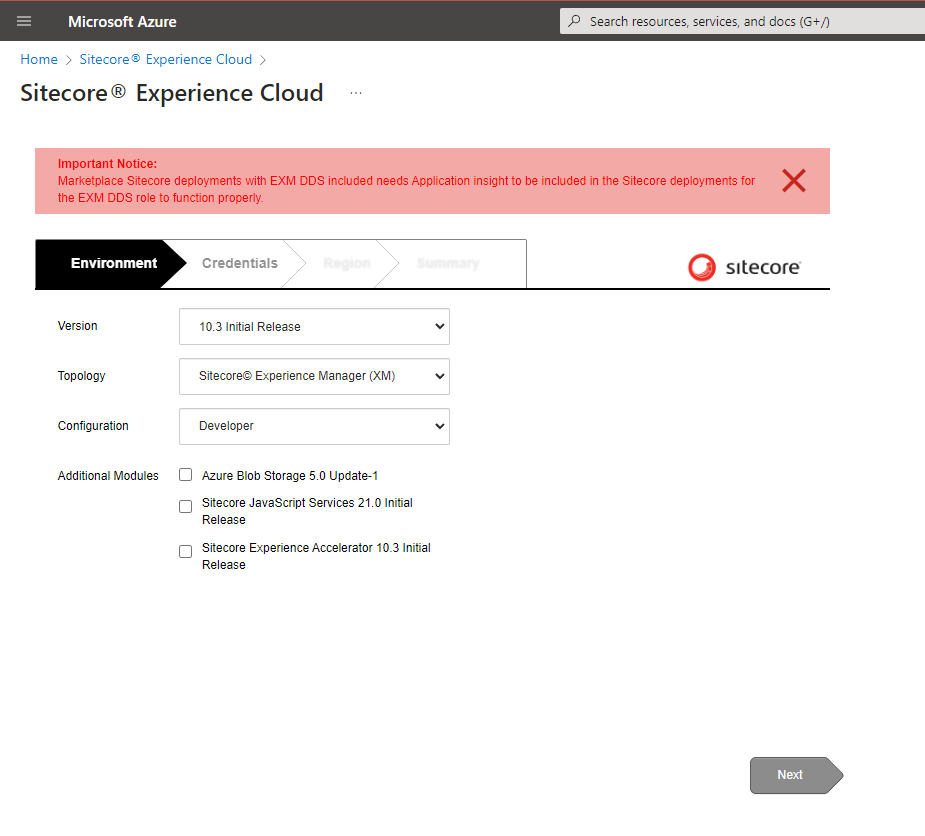Viewport: 925px width, 836px height.
Task: Expand the Configuration dropdown
Action: click(314, 426)
